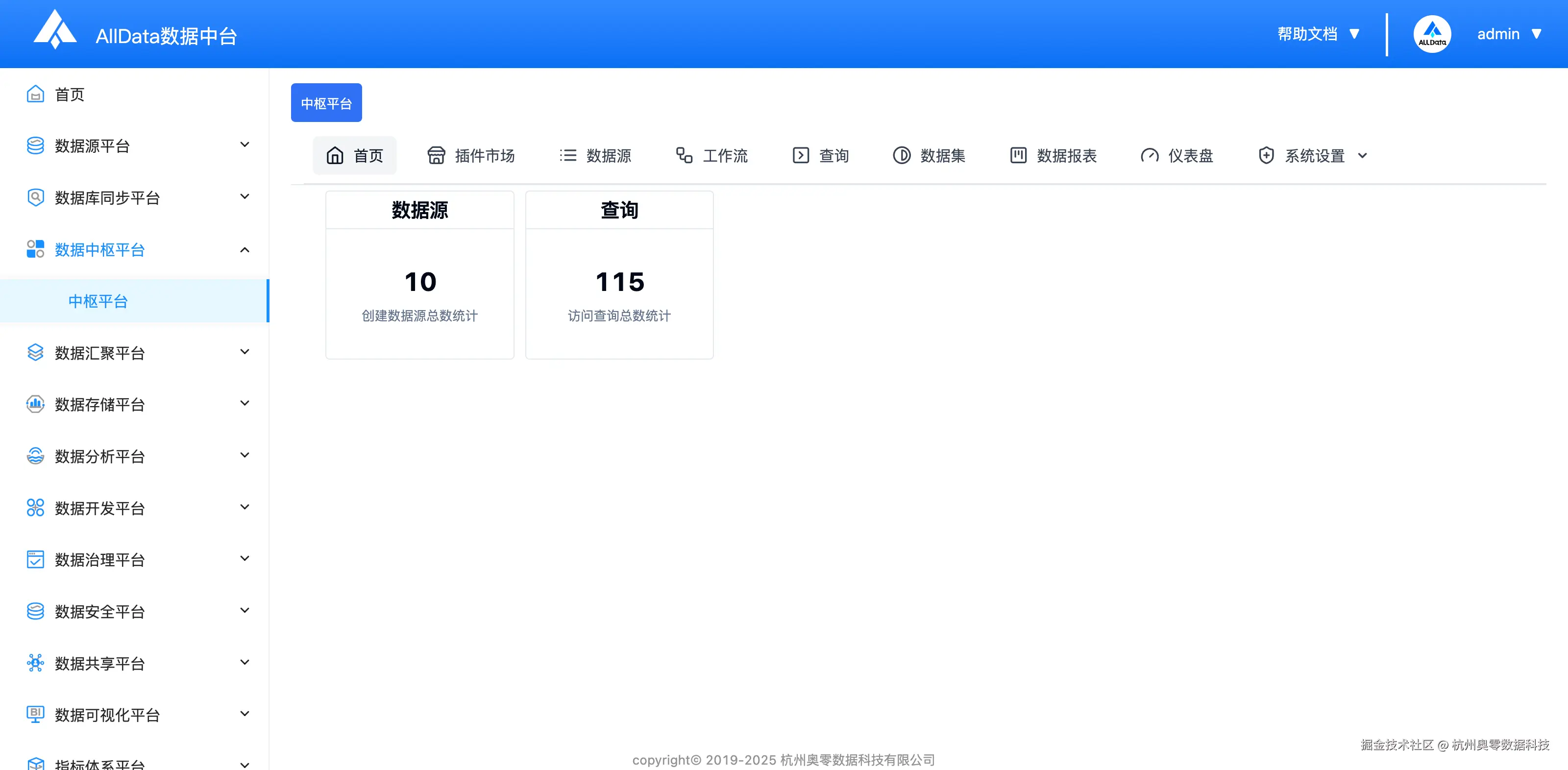
Task: Open the 系统设置 dropdown
Action: coord(1312,155)
